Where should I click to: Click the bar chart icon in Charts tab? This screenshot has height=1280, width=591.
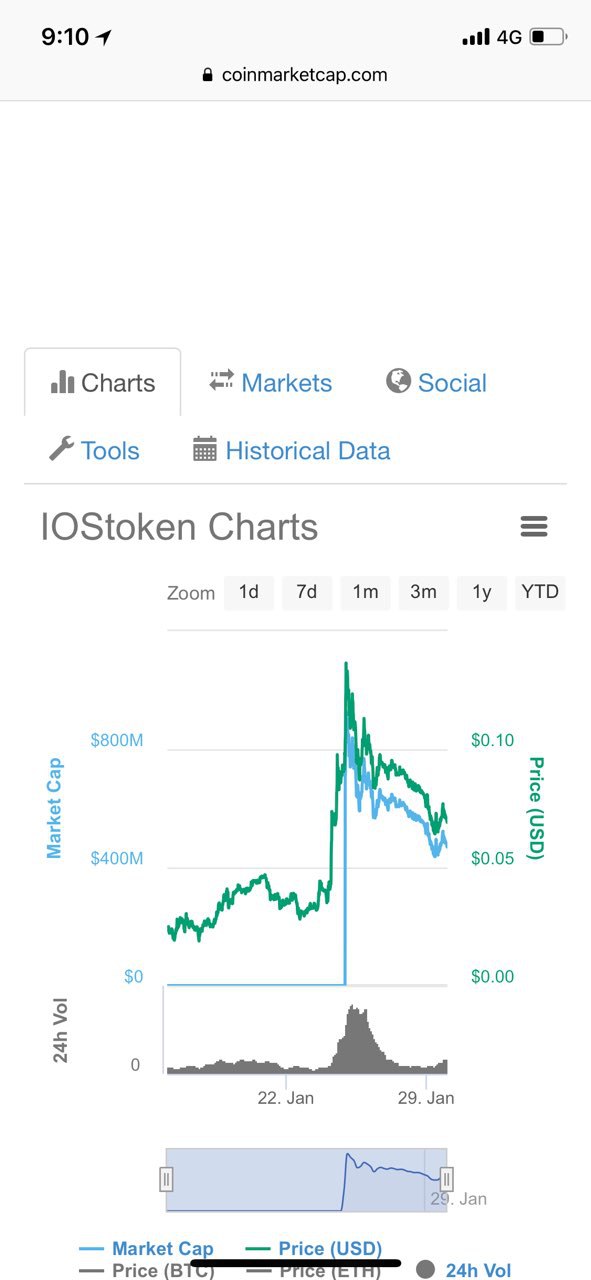click(62, 382)
